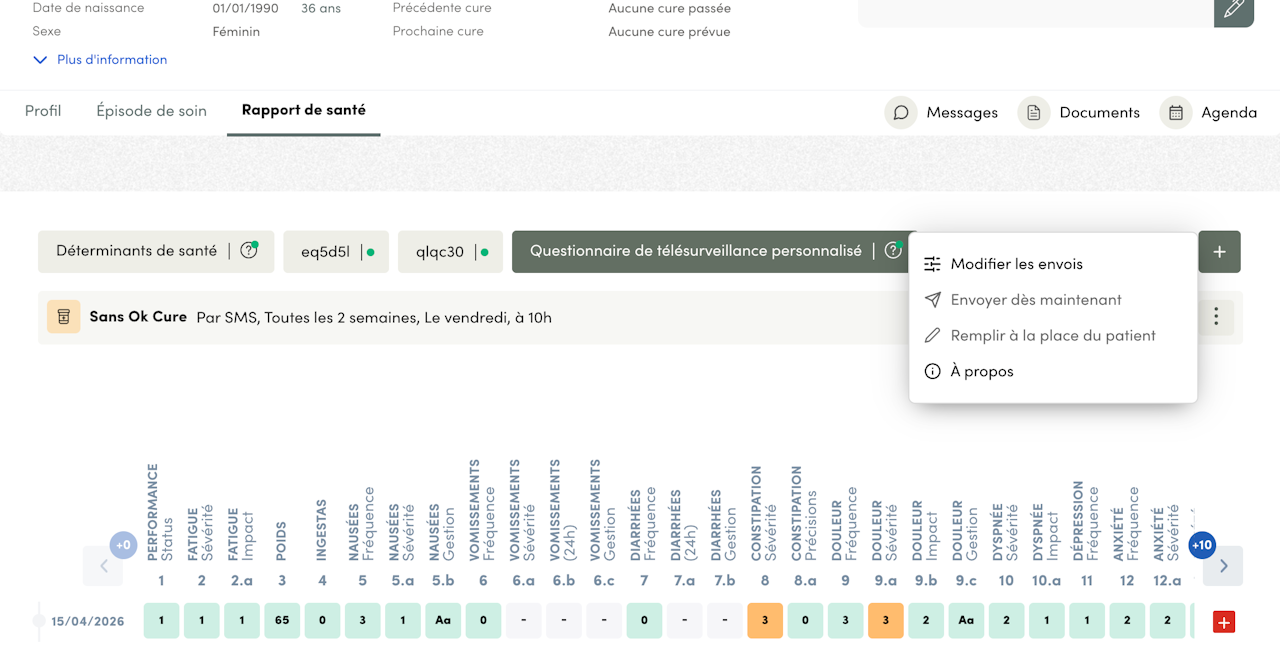Image resolution: width=1280 pixels, height=657 pixels.
Task: Select Questionnaire de télésurveillance personnalisé
Action: pyautogui.click(x=696, y=251)
